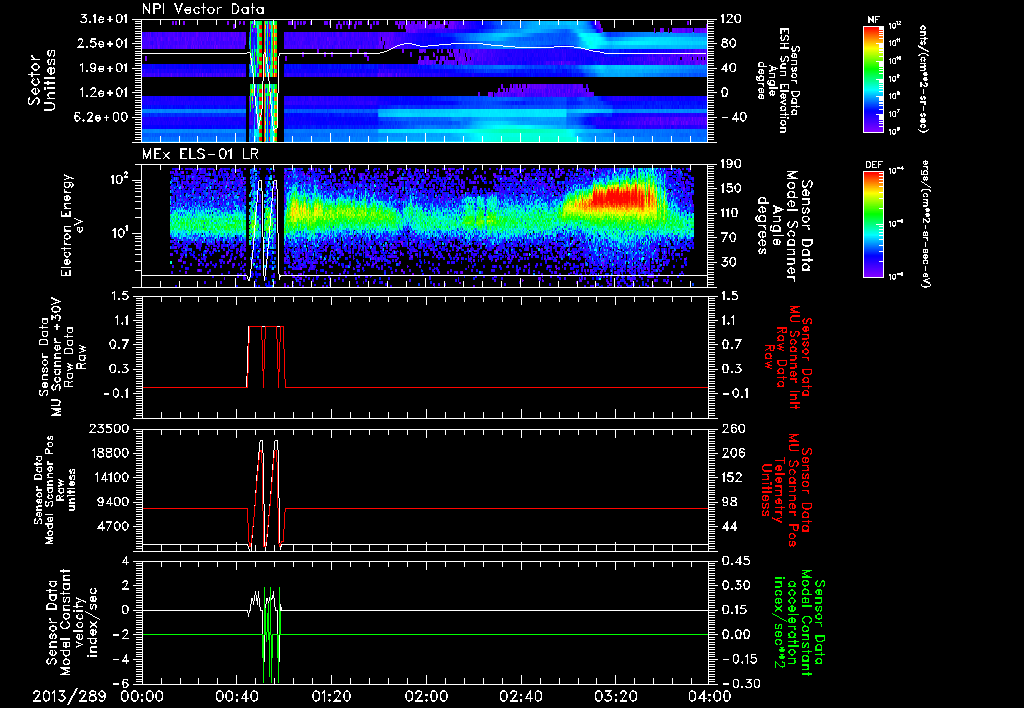Click the green acceleration spikes in bottom panel
This screenshot has width=1024, height=708.
[271, 634]
